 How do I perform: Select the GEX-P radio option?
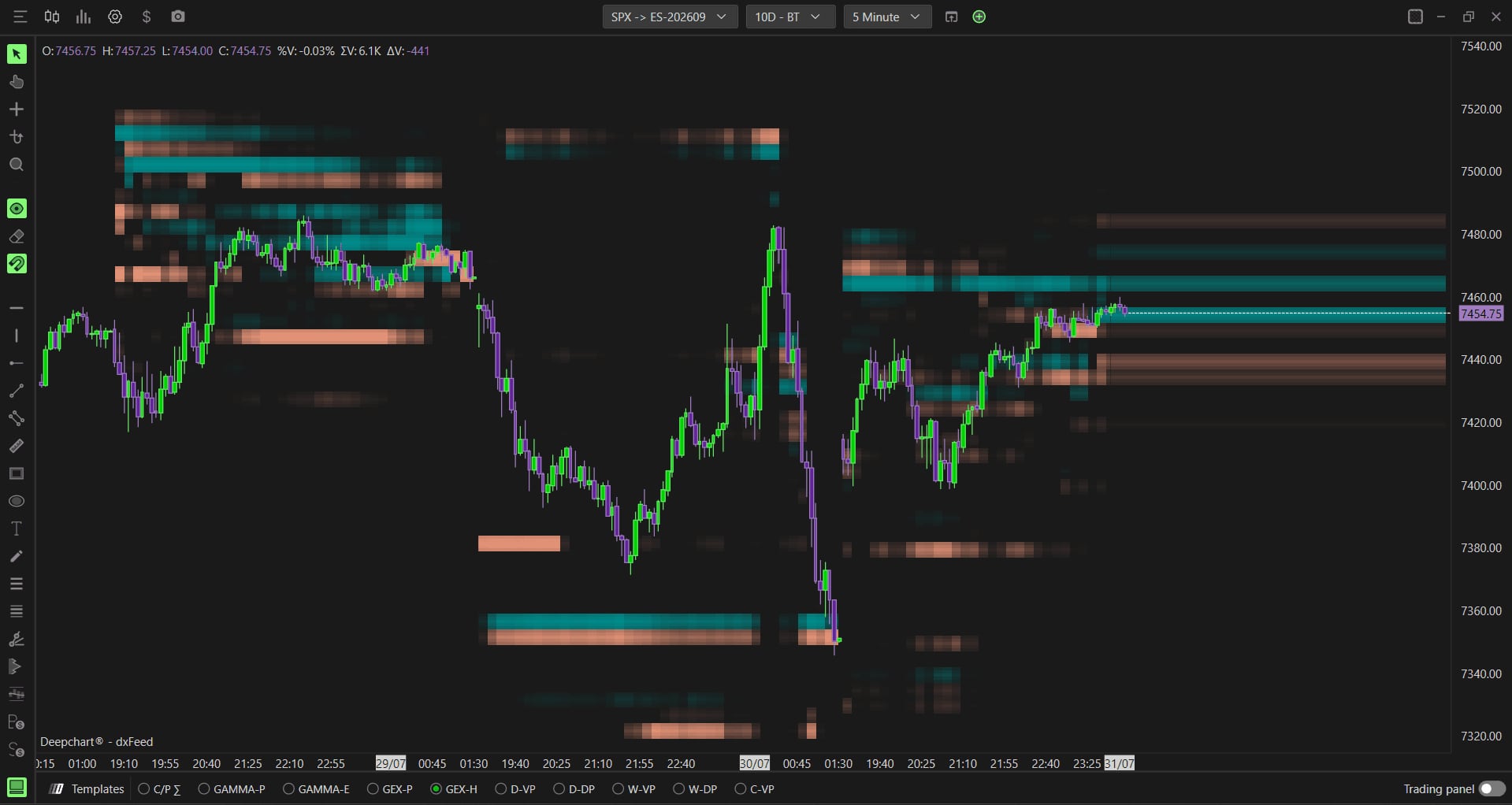click(x=390, y=788)
